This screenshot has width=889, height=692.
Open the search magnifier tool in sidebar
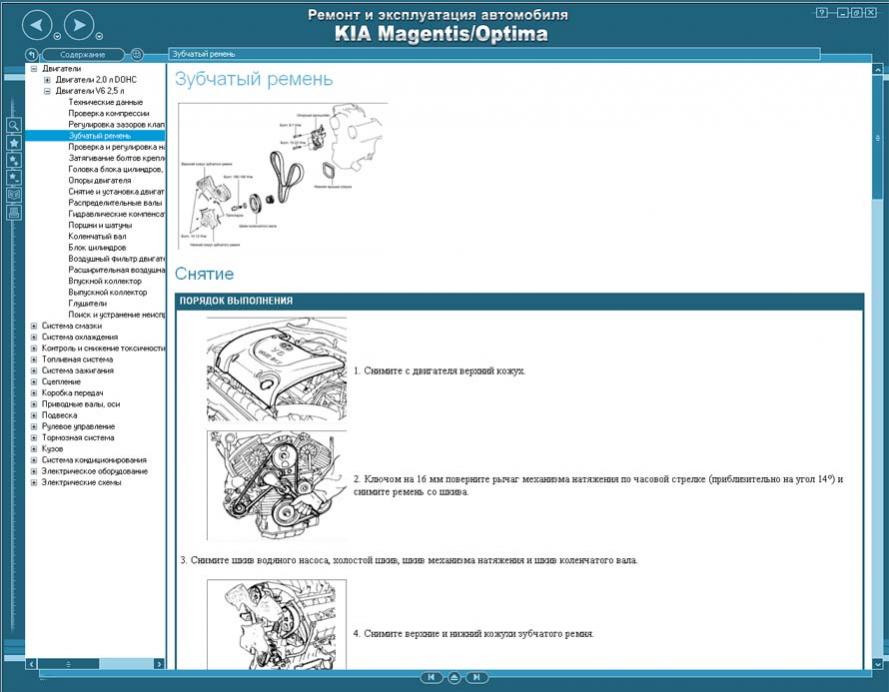click(x=14, y=125)
